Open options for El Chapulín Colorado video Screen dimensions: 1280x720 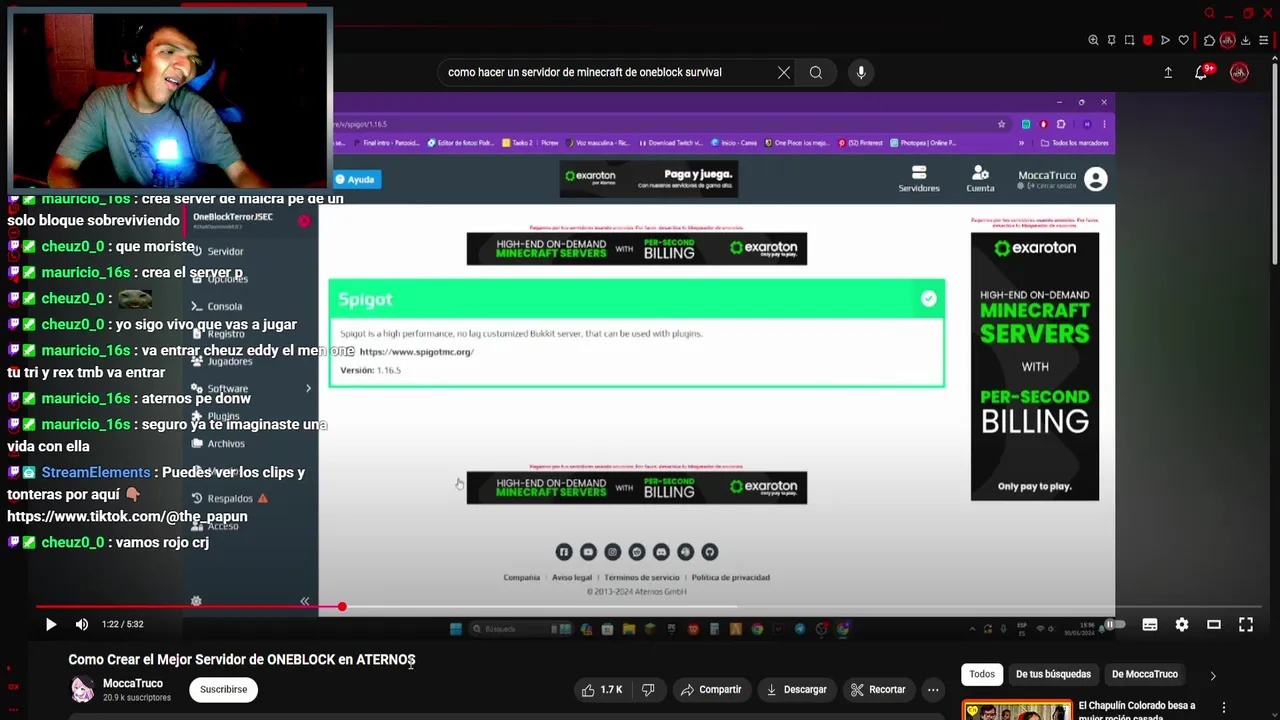1223,708
